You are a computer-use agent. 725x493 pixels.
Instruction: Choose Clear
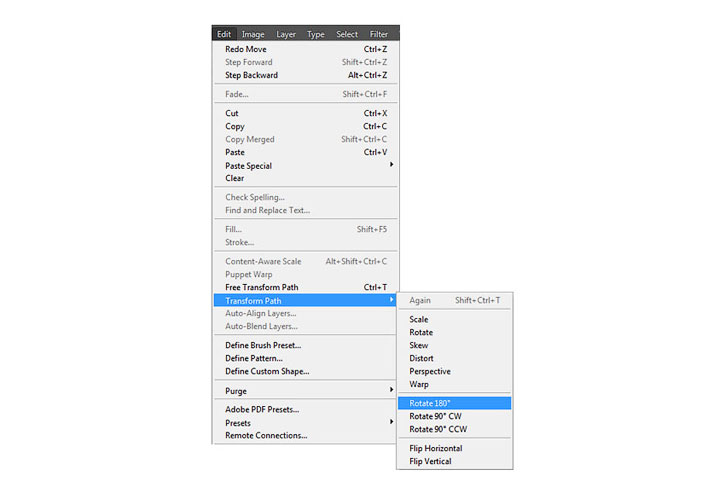(x=306, y=178)
